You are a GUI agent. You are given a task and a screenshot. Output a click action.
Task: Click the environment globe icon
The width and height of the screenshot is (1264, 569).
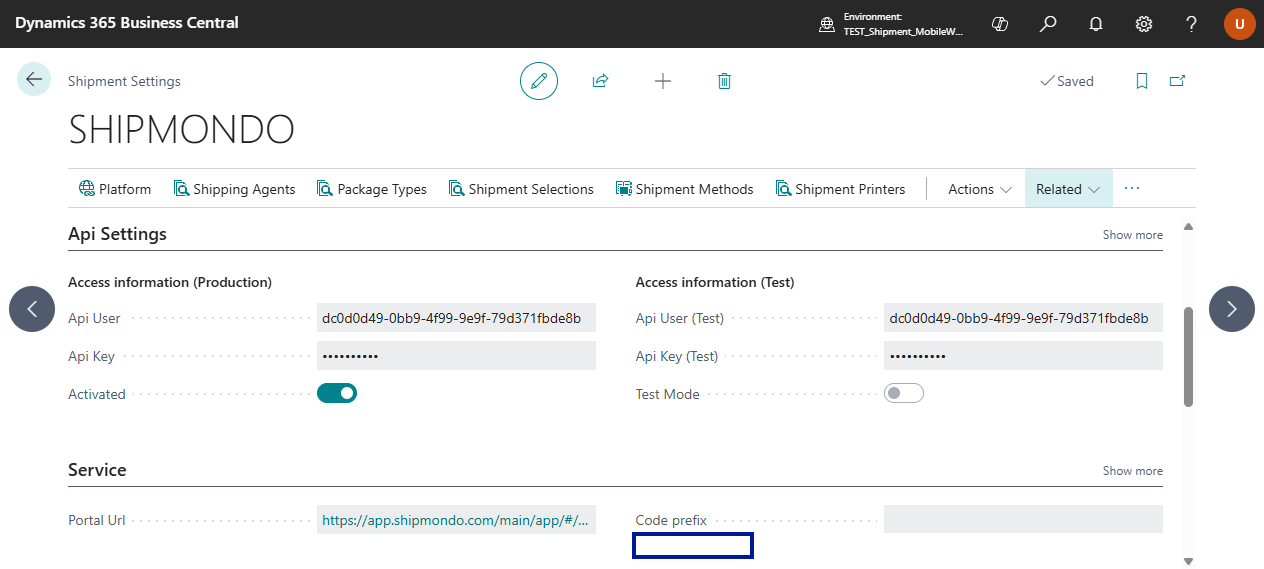[x=827, y=24]
